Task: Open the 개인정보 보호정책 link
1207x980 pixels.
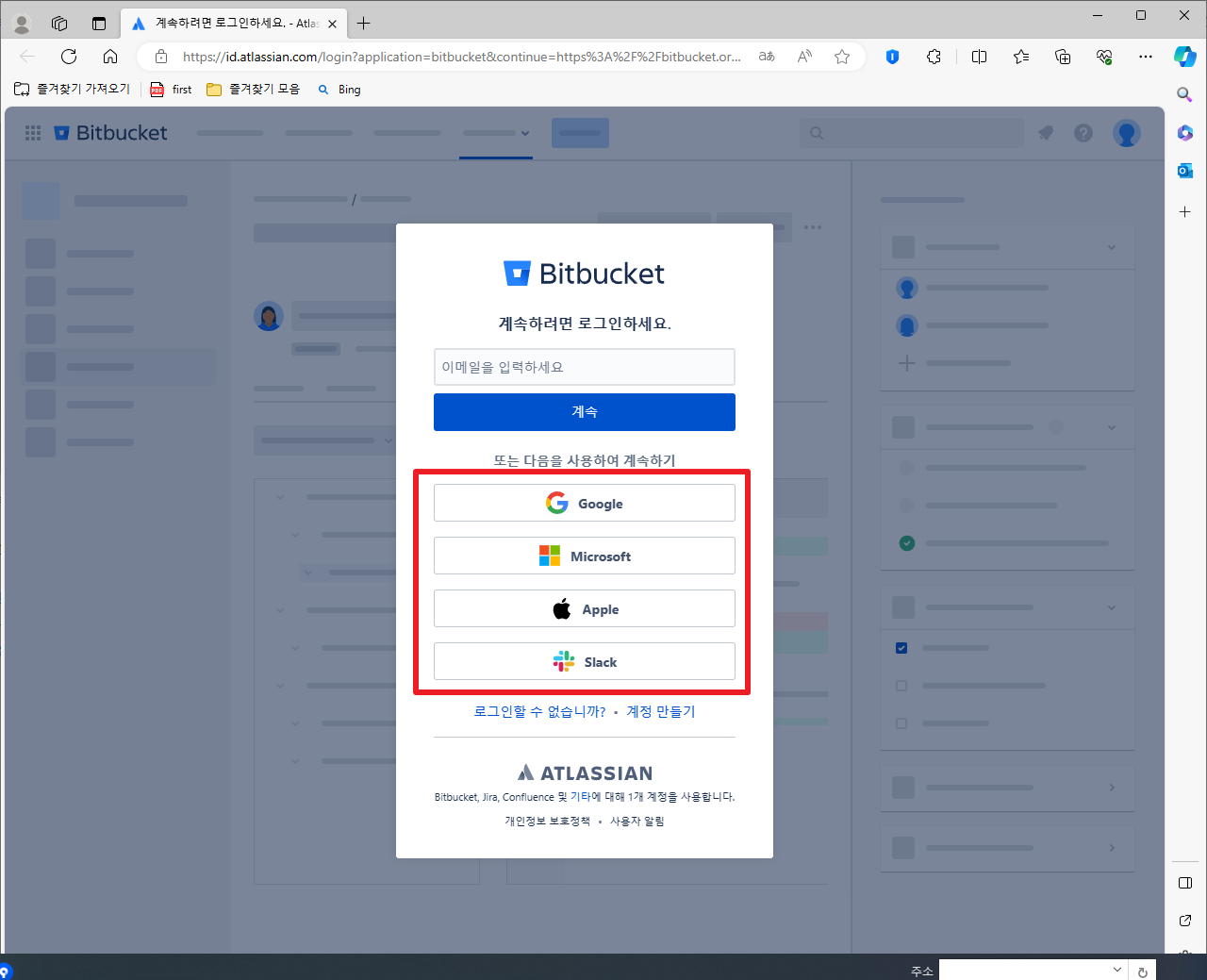Action: [x=548, y=821]
